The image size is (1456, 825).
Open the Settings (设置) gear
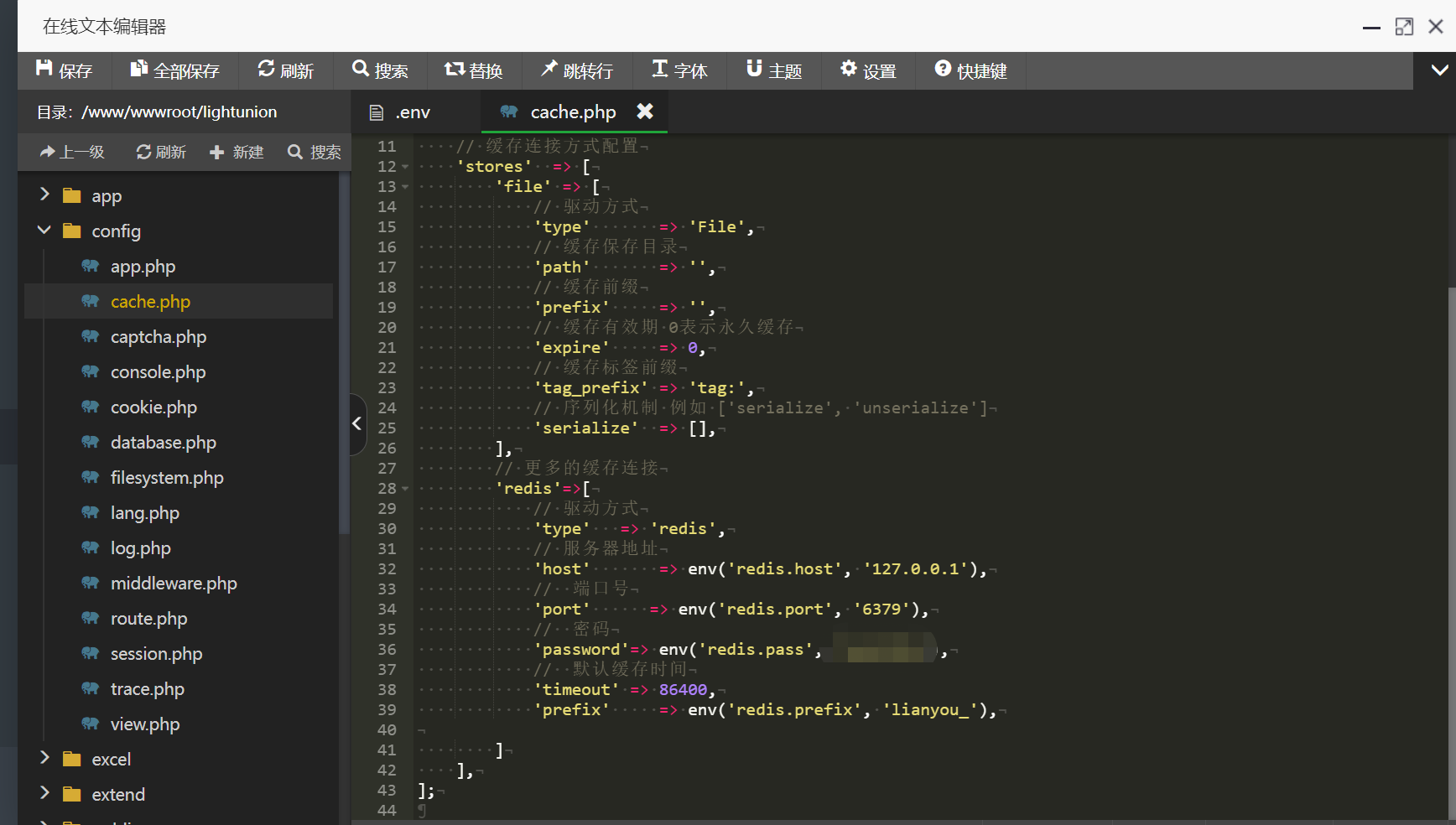[868, 70]
